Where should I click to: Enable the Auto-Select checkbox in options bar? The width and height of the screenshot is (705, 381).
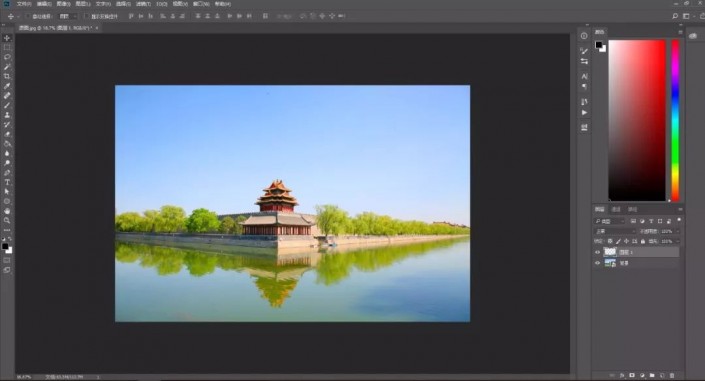click(x=28, y=16)
